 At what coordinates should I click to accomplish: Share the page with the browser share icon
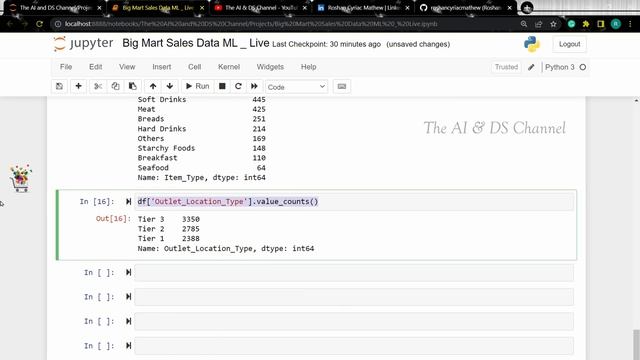tap(538, 24)
